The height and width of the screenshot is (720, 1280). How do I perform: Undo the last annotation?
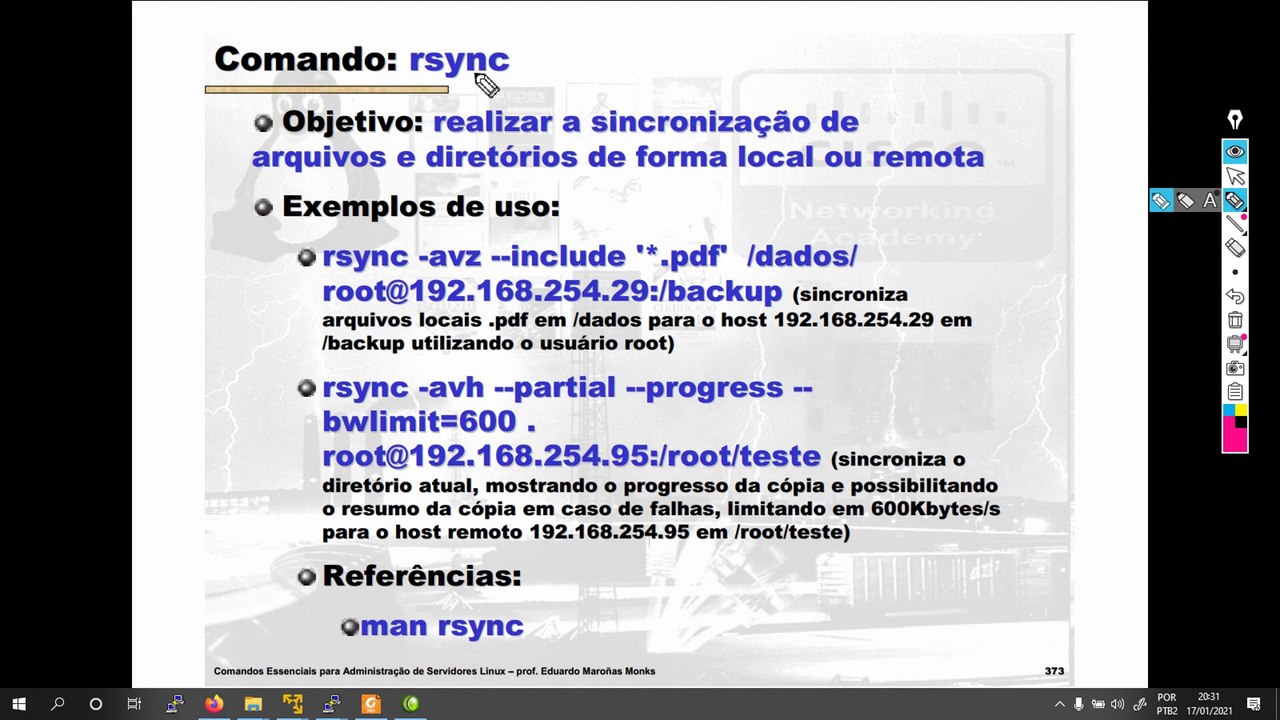point(1235,296)
